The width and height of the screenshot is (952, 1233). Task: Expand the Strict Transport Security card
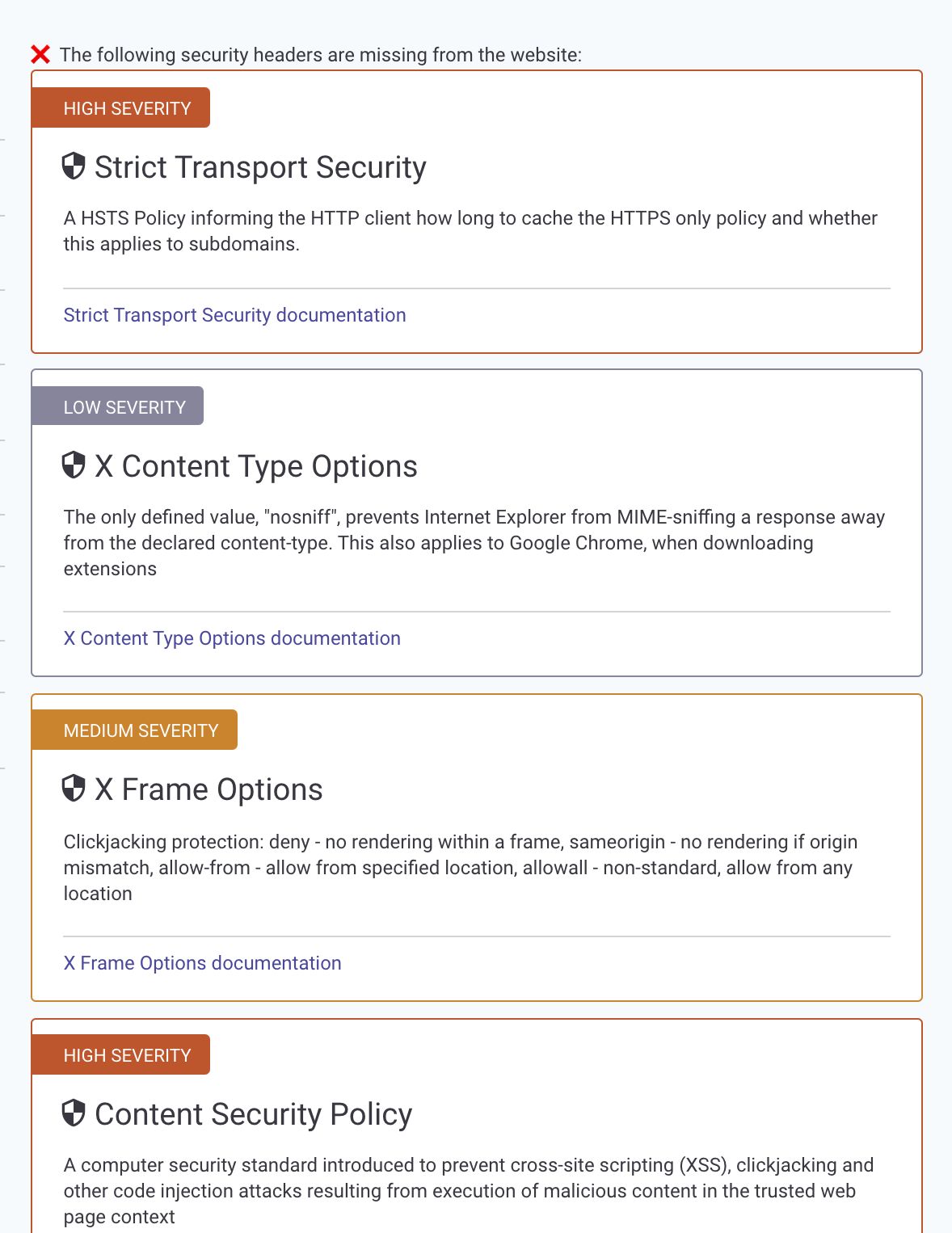(x=477, y=213)
